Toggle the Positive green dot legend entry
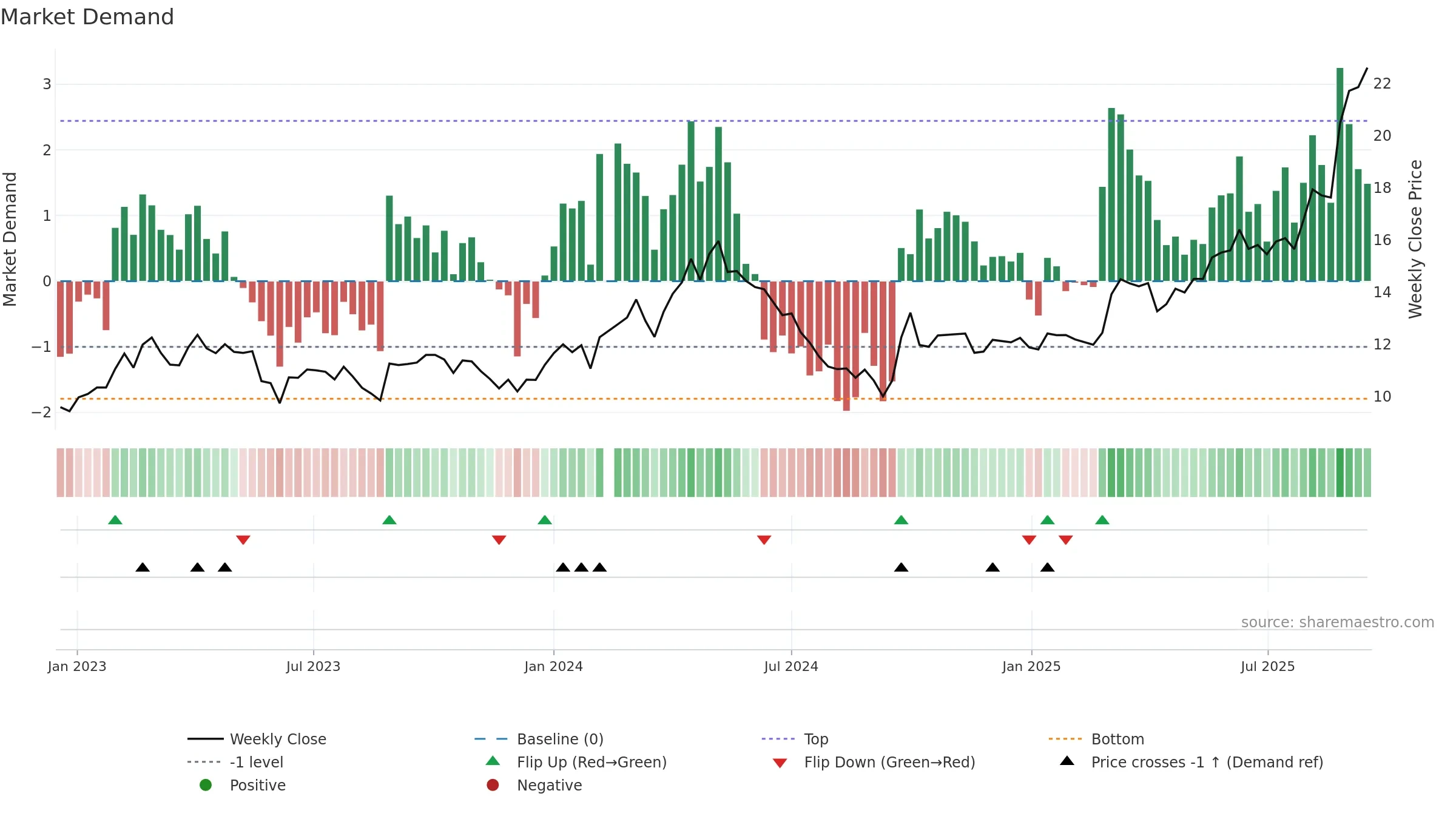 coord(243,785)
